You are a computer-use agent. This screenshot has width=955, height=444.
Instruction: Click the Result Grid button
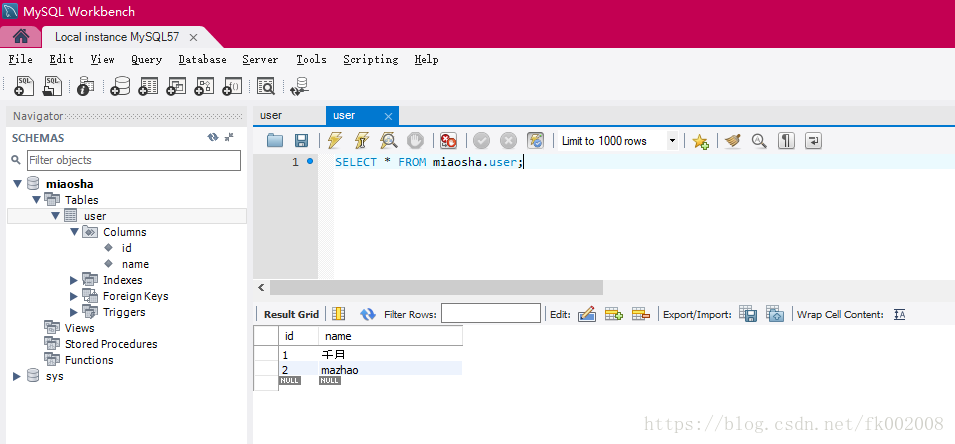tap(291, 314)
